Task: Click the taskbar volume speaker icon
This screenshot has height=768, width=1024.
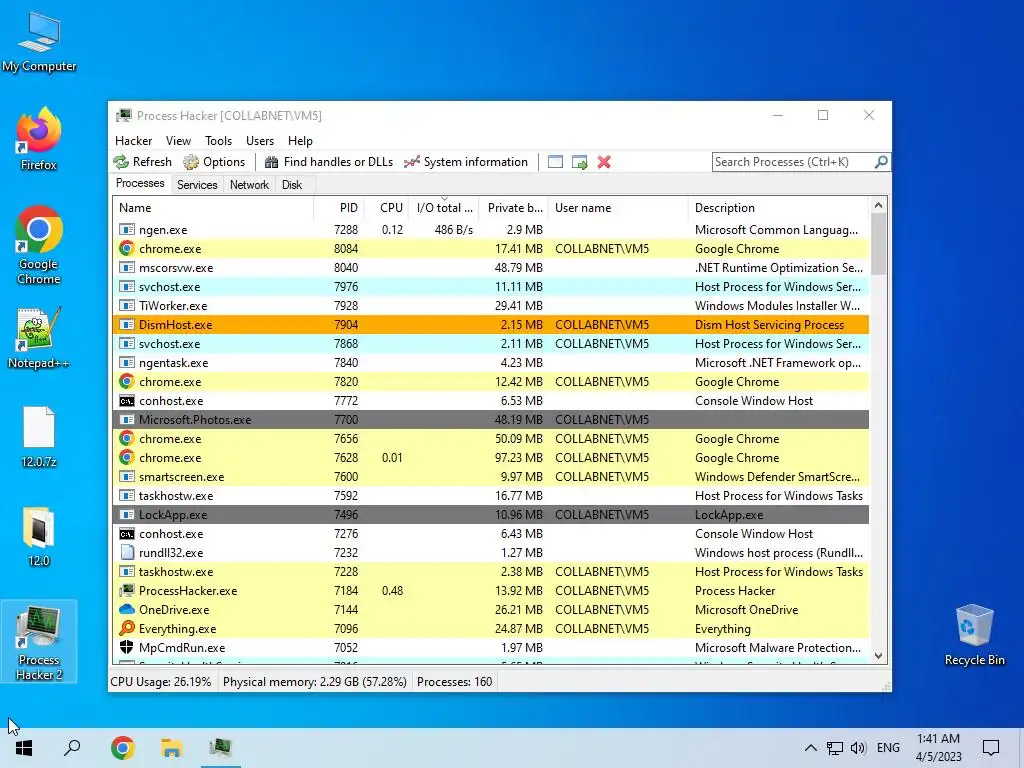Action: point(858,748)
